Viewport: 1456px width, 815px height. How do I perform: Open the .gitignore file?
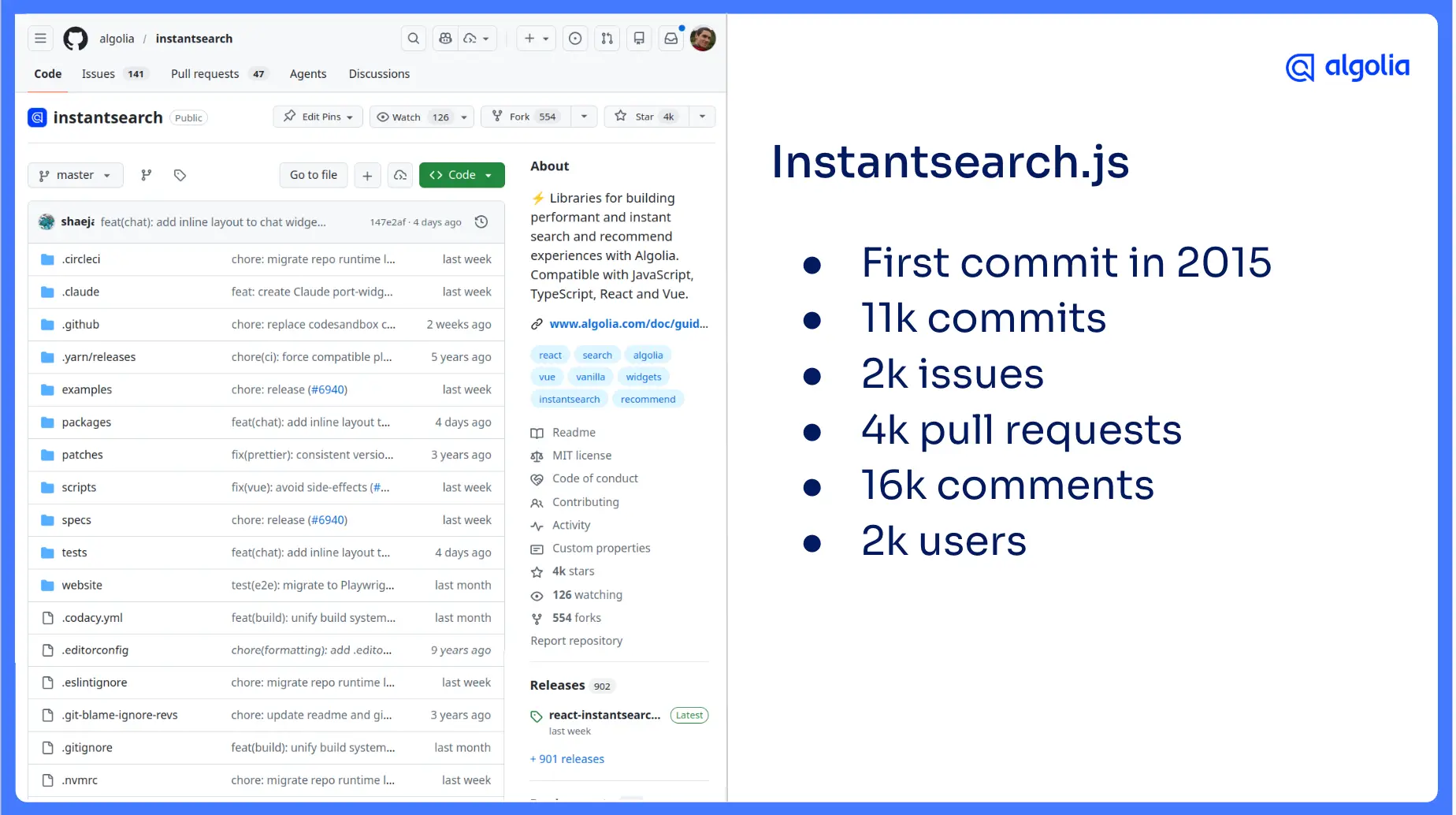coord(87,748)
